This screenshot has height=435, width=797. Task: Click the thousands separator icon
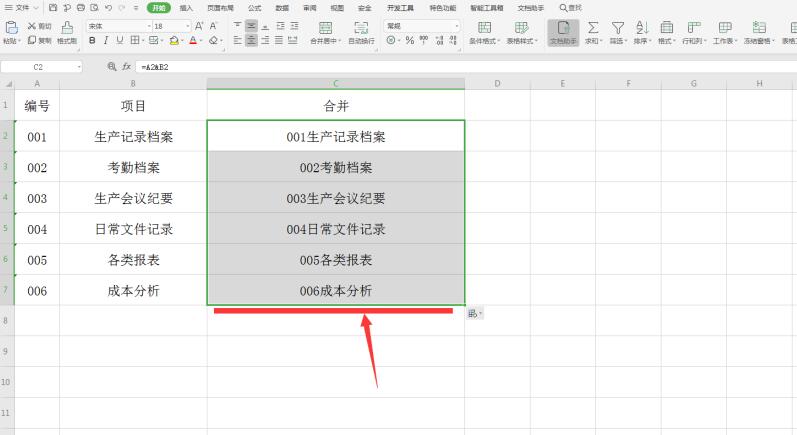(x=424, y=40)
